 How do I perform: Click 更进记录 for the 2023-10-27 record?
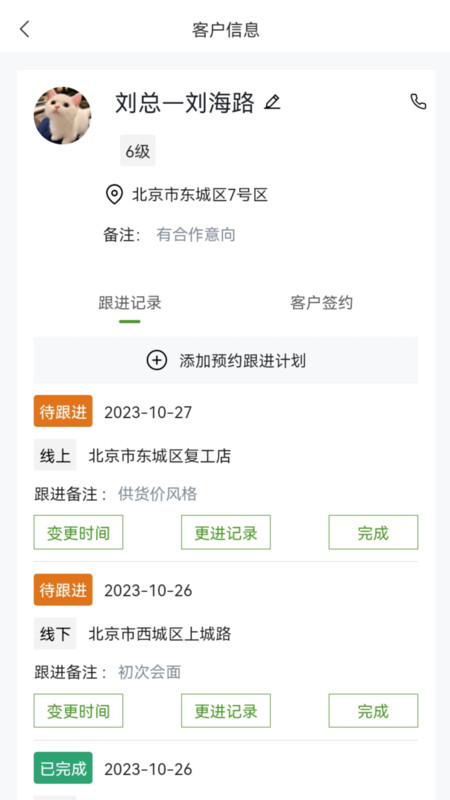226,532
